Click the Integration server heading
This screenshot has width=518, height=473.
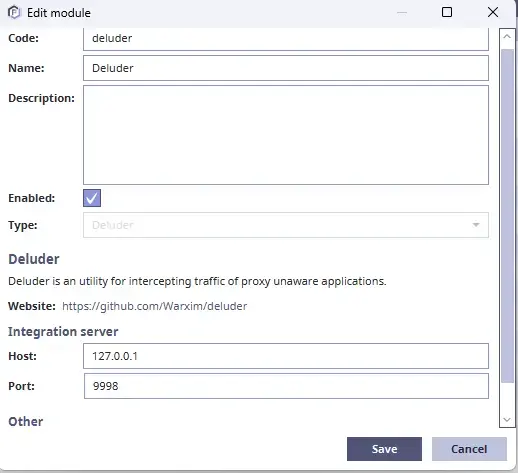[x=63, y=332]
